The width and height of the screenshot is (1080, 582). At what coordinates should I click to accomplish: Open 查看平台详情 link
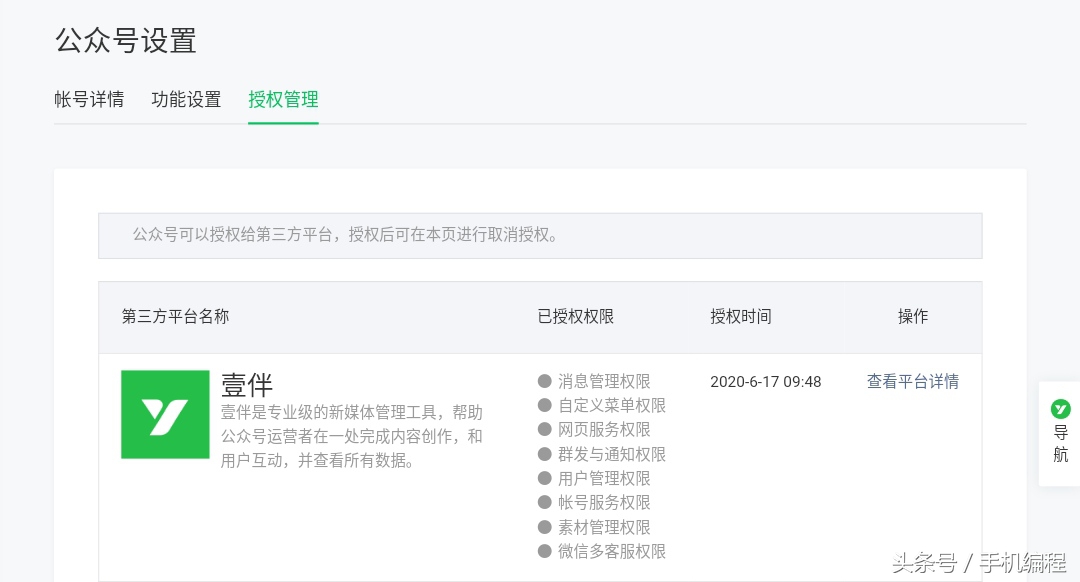pyautogui.click(x=913, y=381)
